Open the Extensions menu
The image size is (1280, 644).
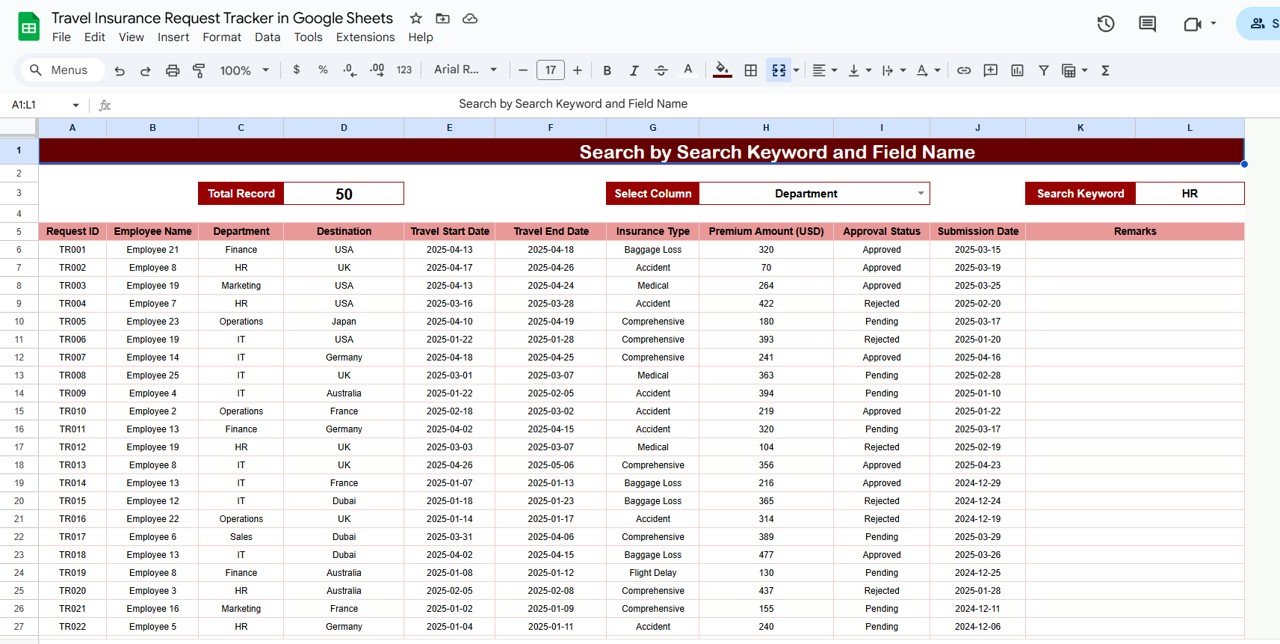pyautogui.click(x=365, y=37)
